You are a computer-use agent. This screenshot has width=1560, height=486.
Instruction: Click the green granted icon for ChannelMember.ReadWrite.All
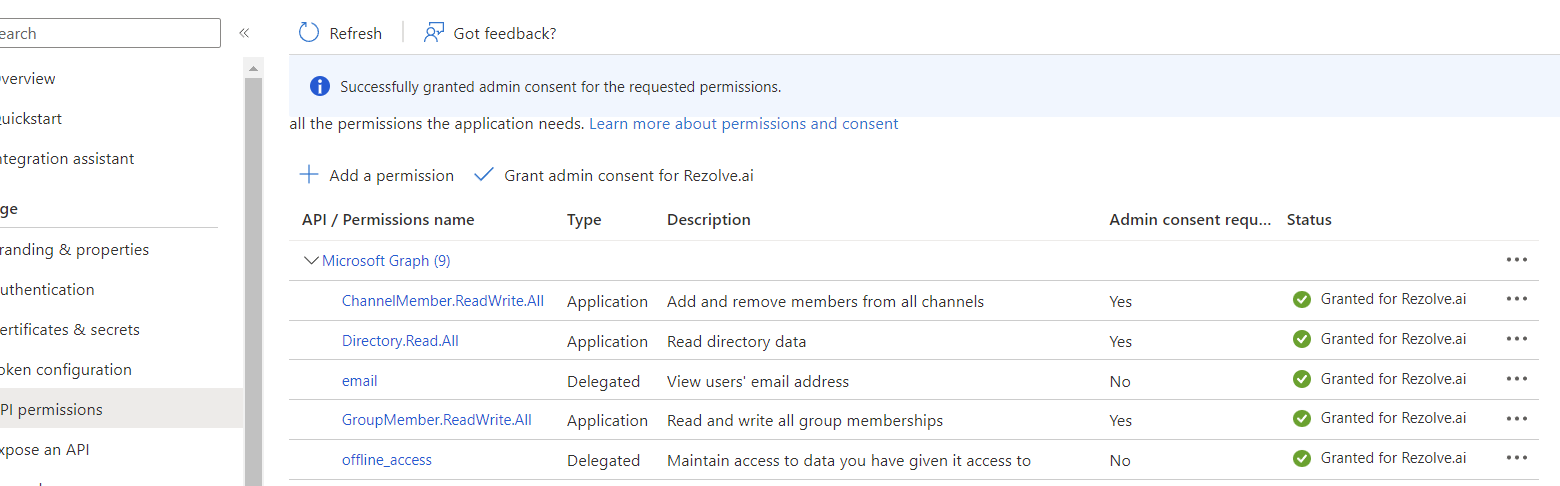pyautogui.click(x=1301, y=299)
